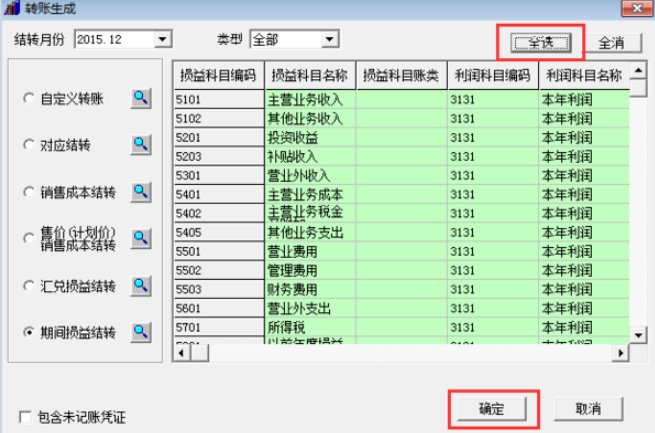This screenshot has height=433, width=655.
Task: Select the 售价(计划价)销售成本结转 radio option
Action: click(x=28, y=238)
